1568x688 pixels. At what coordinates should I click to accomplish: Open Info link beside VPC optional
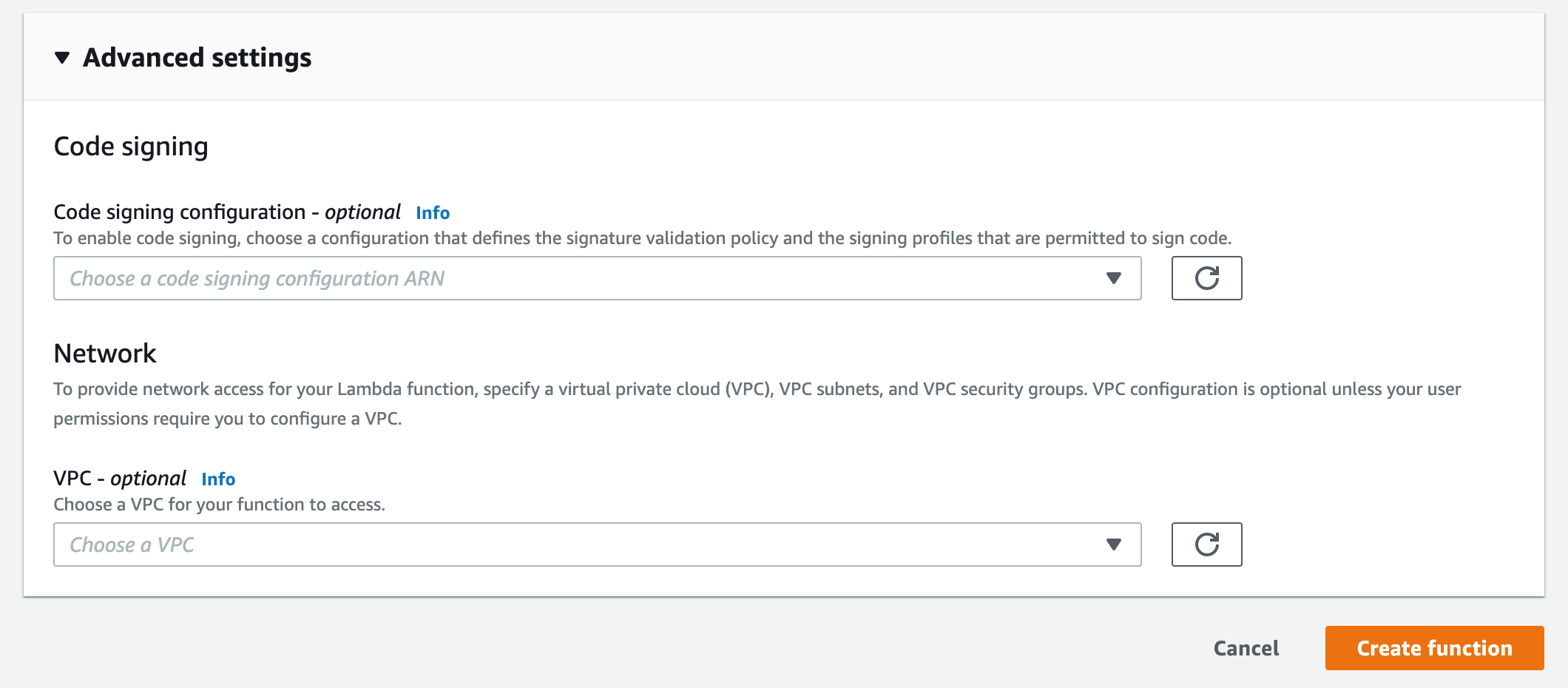(x=218, y=479)
